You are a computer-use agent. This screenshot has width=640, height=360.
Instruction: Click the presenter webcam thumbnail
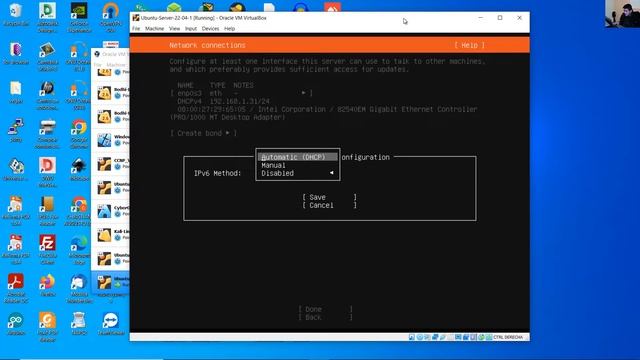click(622, 13)
